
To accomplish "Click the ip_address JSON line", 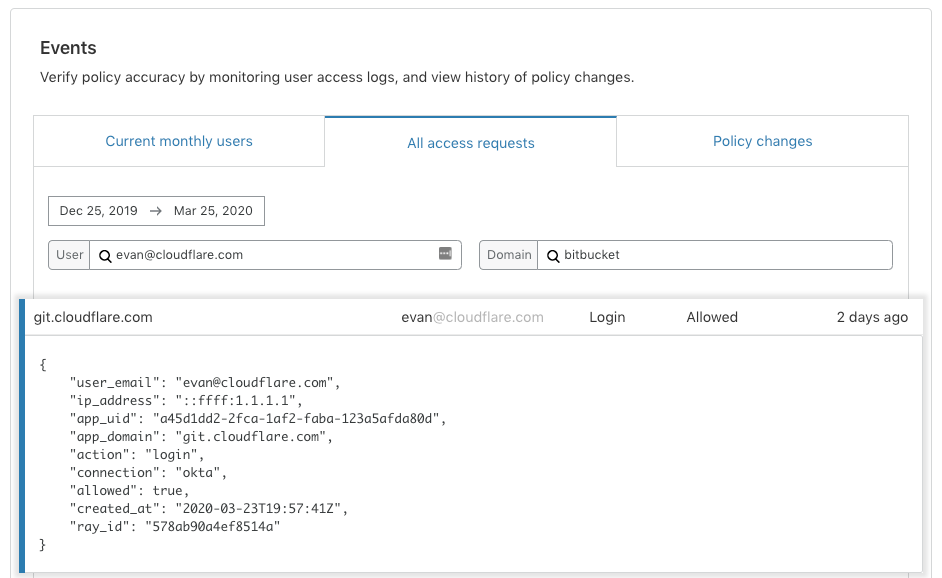I will click(186, 401).
